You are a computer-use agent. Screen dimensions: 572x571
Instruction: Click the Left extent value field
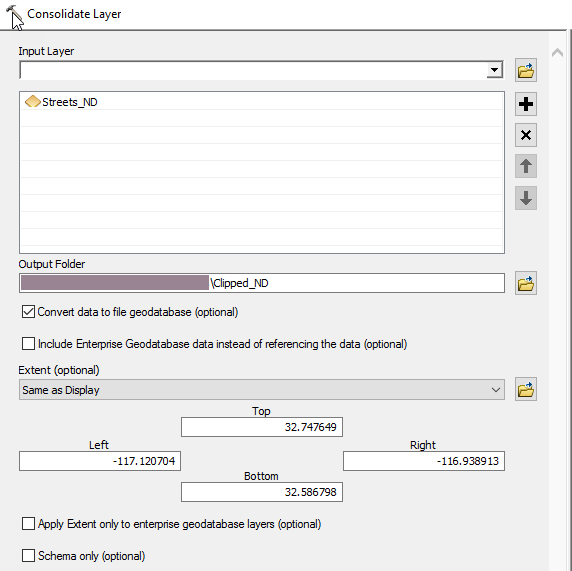click(100, 461)
